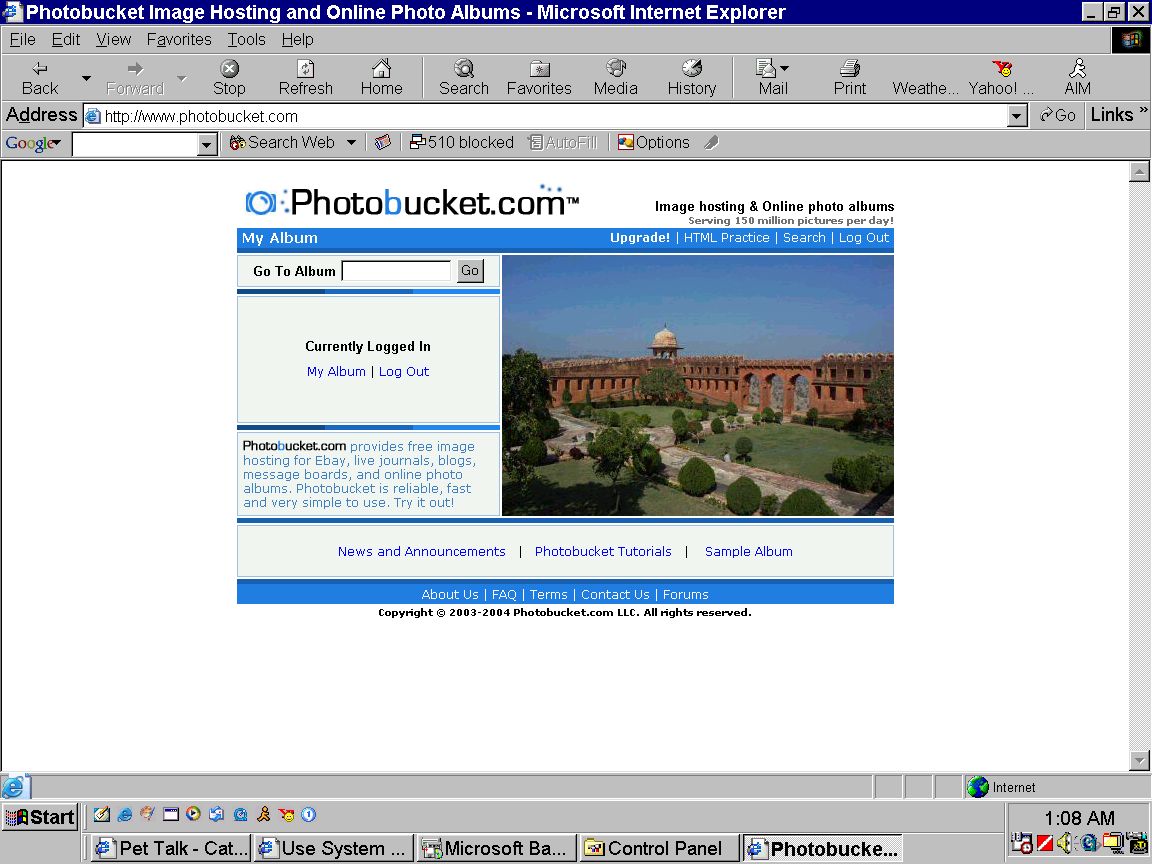The width and height of the screenshot is (1152, 864).
Task: Click the Search link in blue header
Action: (x=804, y=237)
